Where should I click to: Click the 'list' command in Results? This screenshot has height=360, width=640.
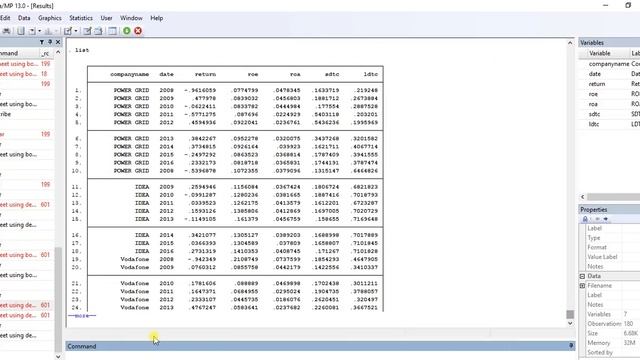click(x=82, y=50)
